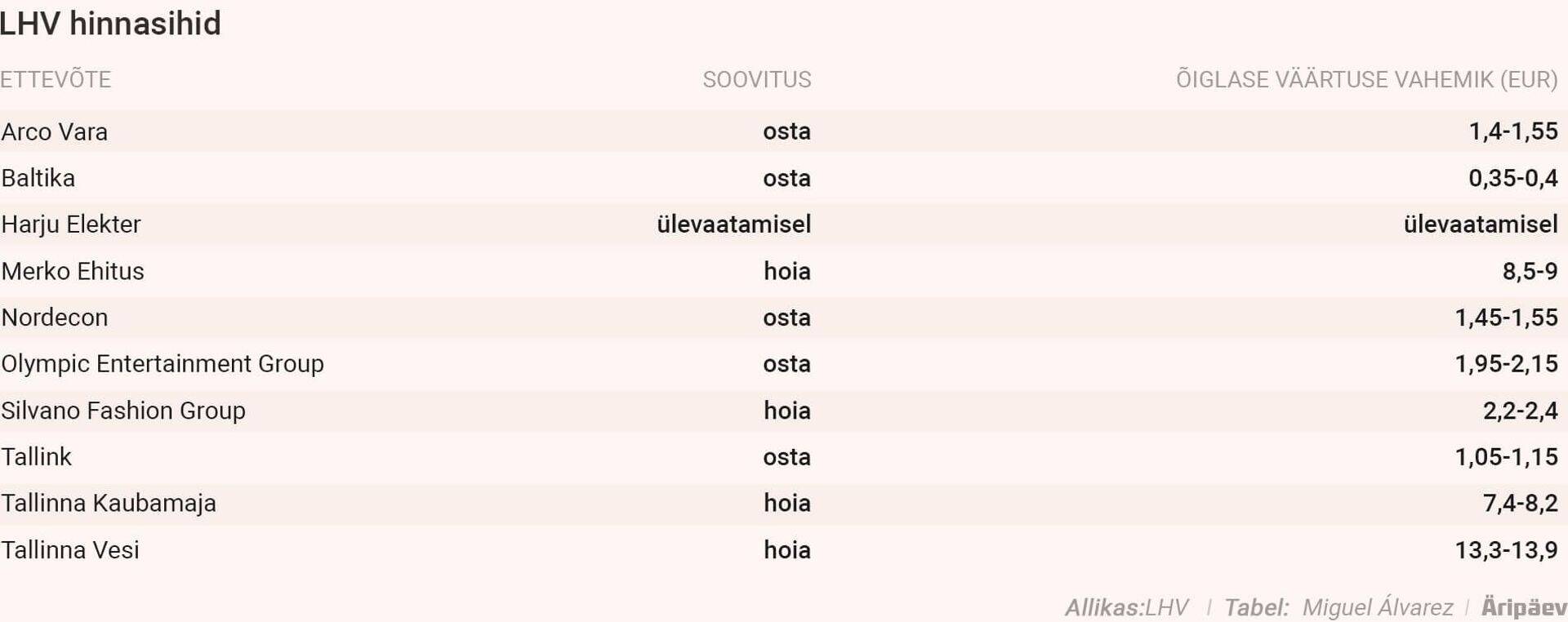This screenshot has height=622, width=1568.
Task: Click the Tallinna Vesi company name
Action: click(70, 550)
